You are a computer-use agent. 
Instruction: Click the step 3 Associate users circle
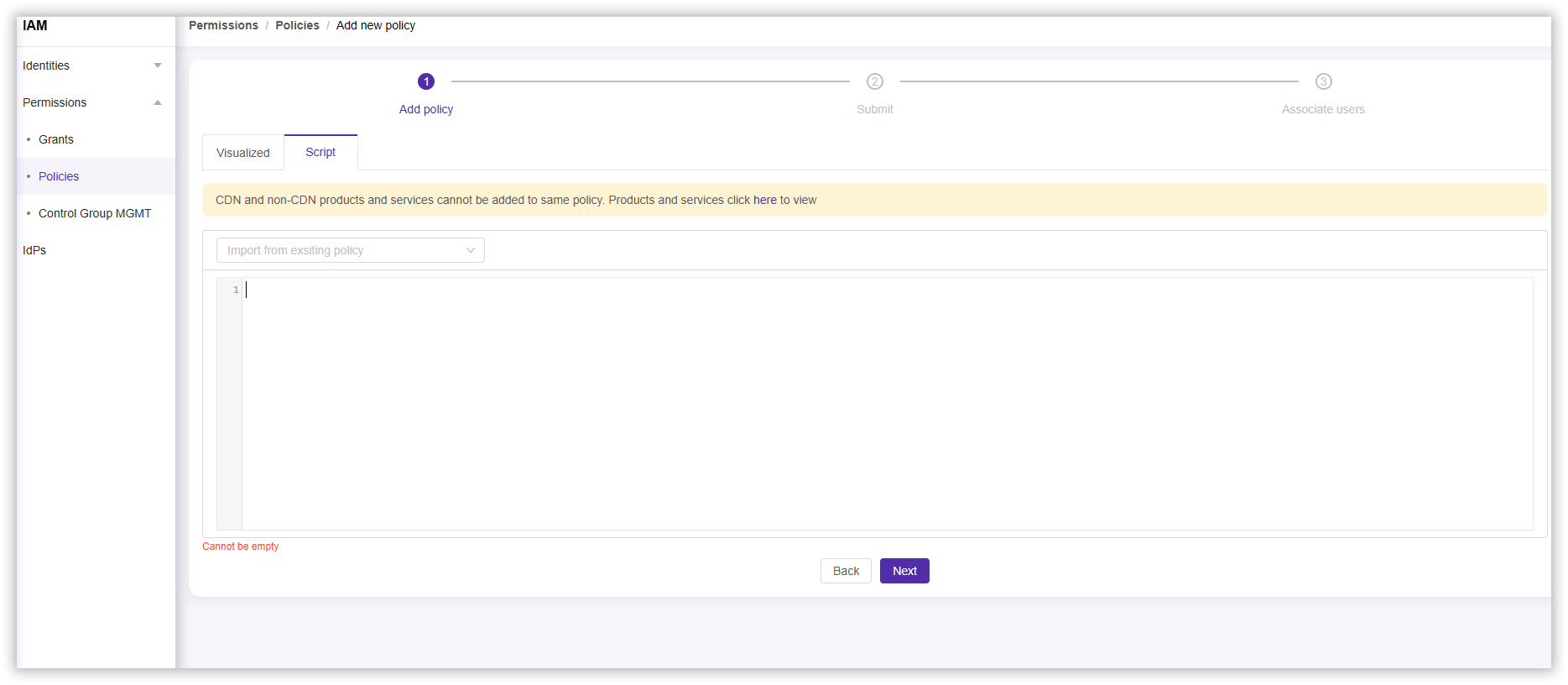(1323, 81)
